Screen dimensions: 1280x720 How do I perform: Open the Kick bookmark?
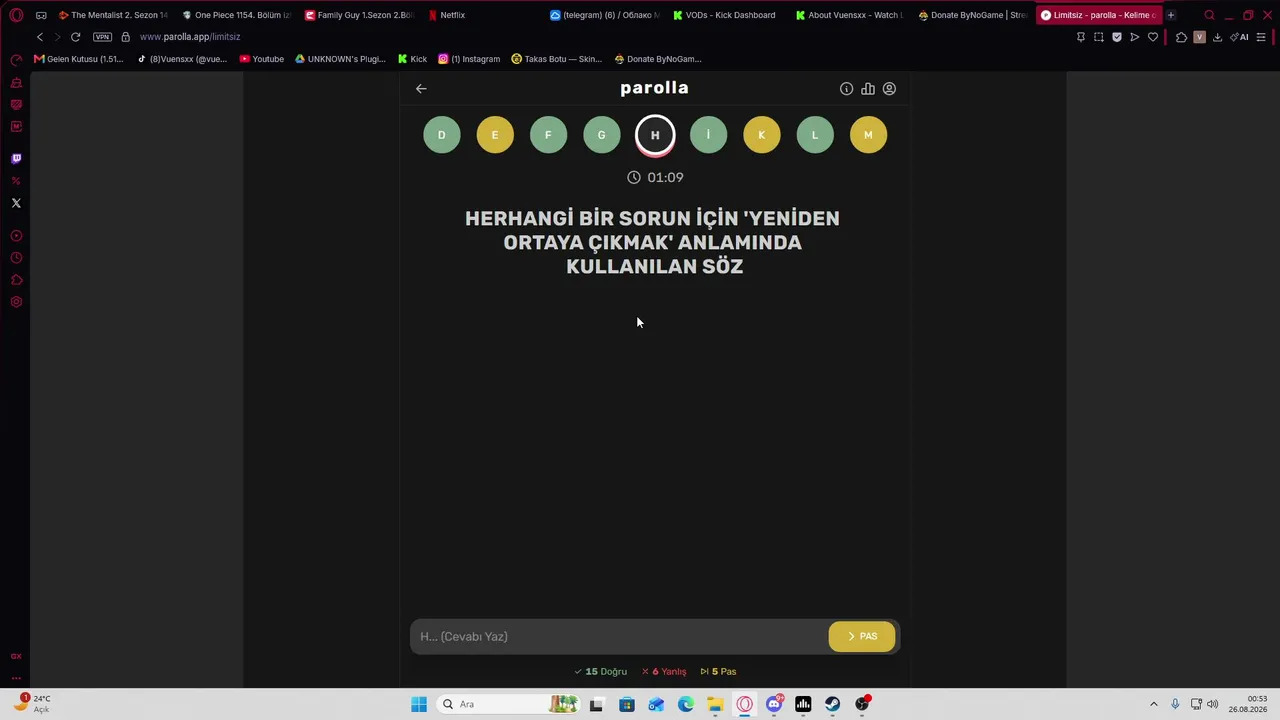tap(412, 59)
